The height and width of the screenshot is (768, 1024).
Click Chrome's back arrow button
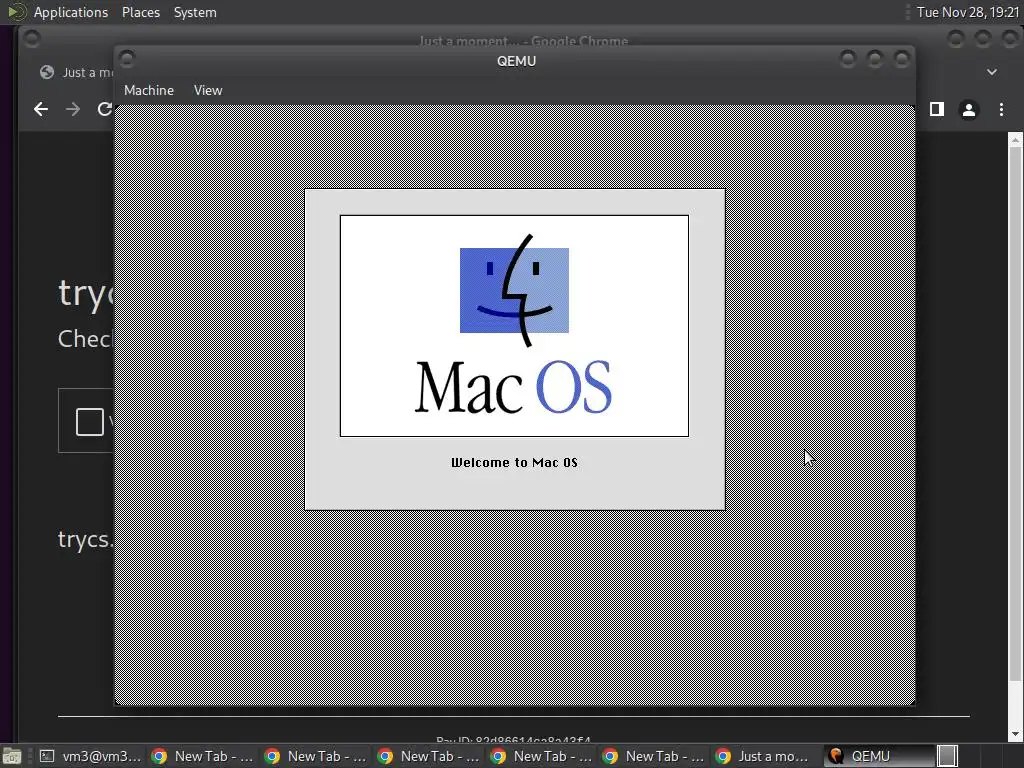(40, 109)
